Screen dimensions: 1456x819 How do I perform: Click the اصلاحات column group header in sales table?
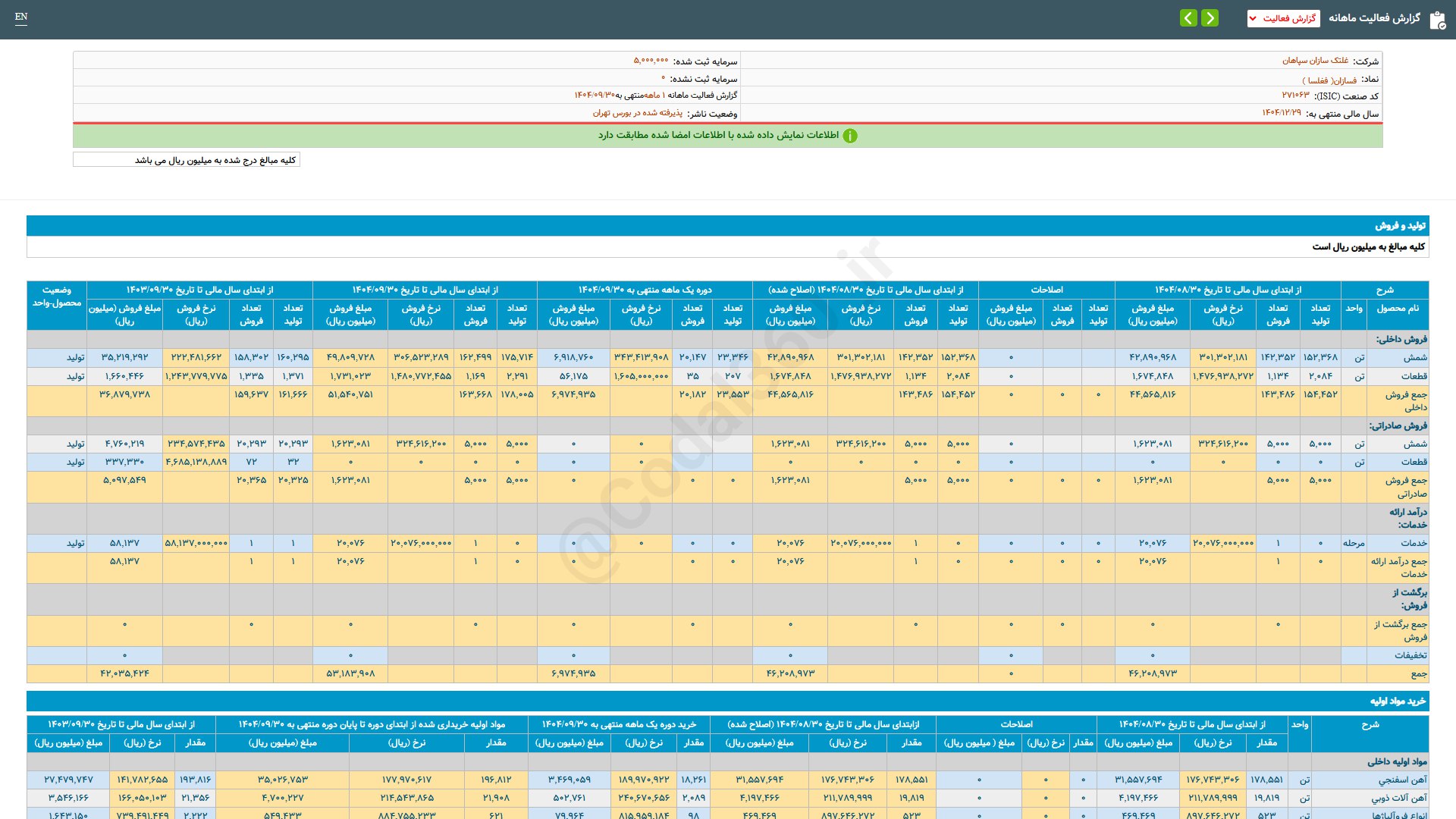(1046, 290)
